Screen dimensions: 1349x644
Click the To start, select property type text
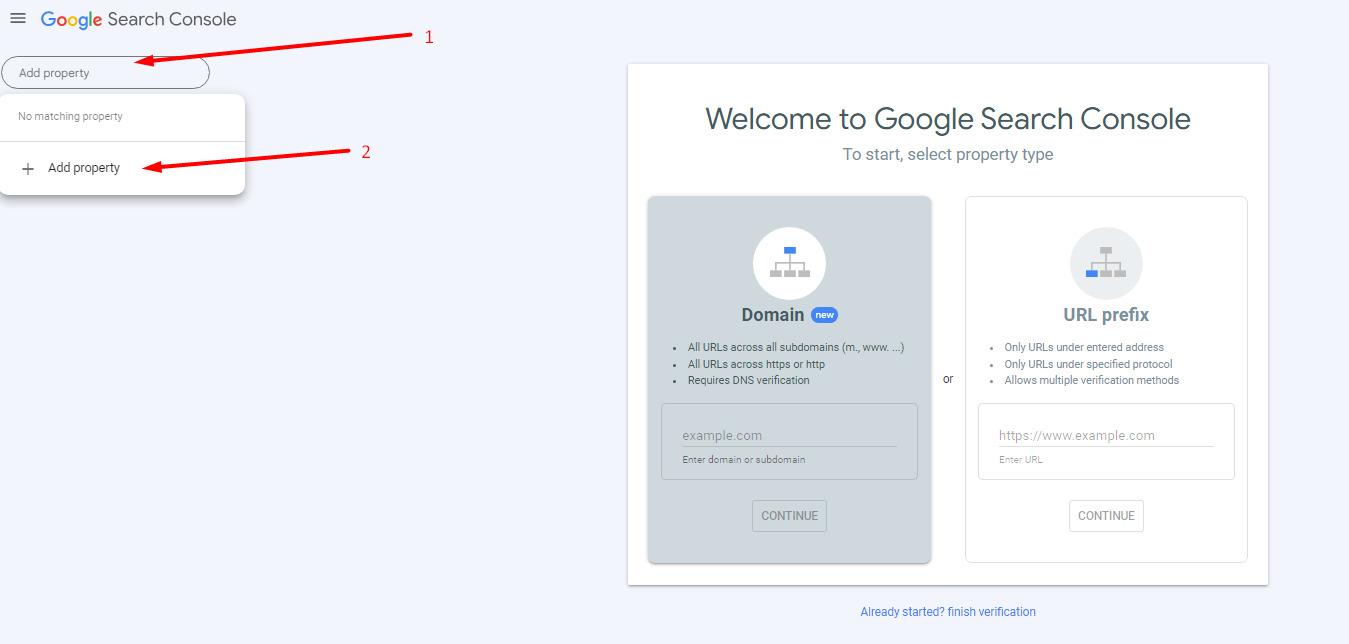pos(948,155)
